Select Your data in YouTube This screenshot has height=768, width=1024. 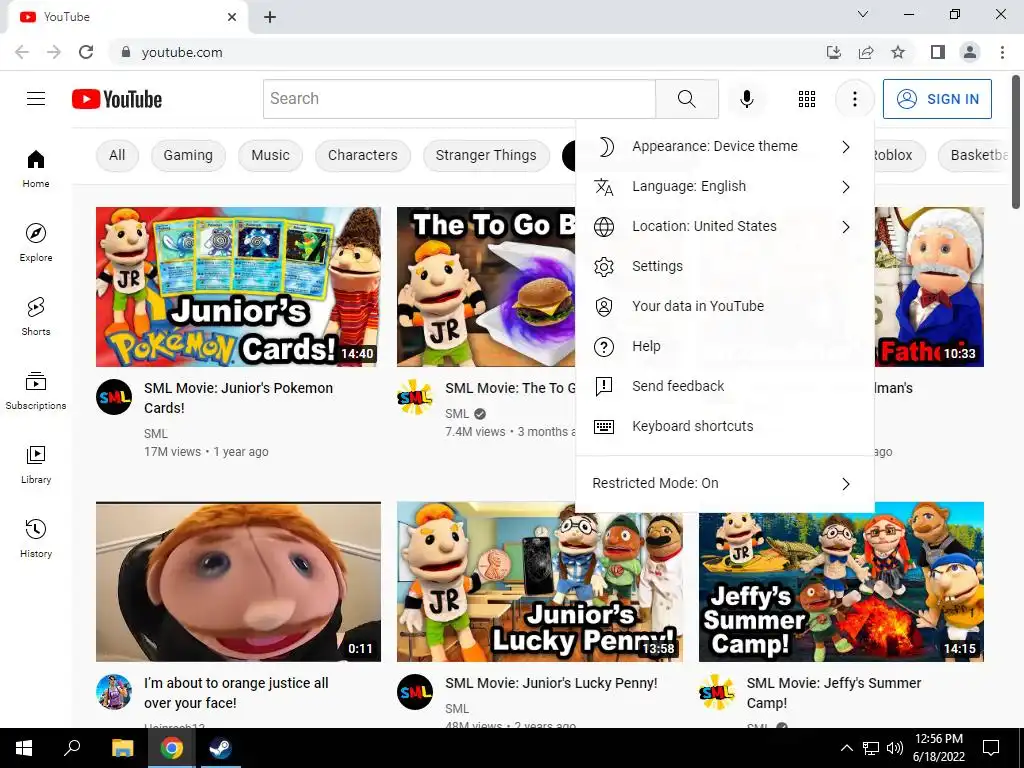725,306
